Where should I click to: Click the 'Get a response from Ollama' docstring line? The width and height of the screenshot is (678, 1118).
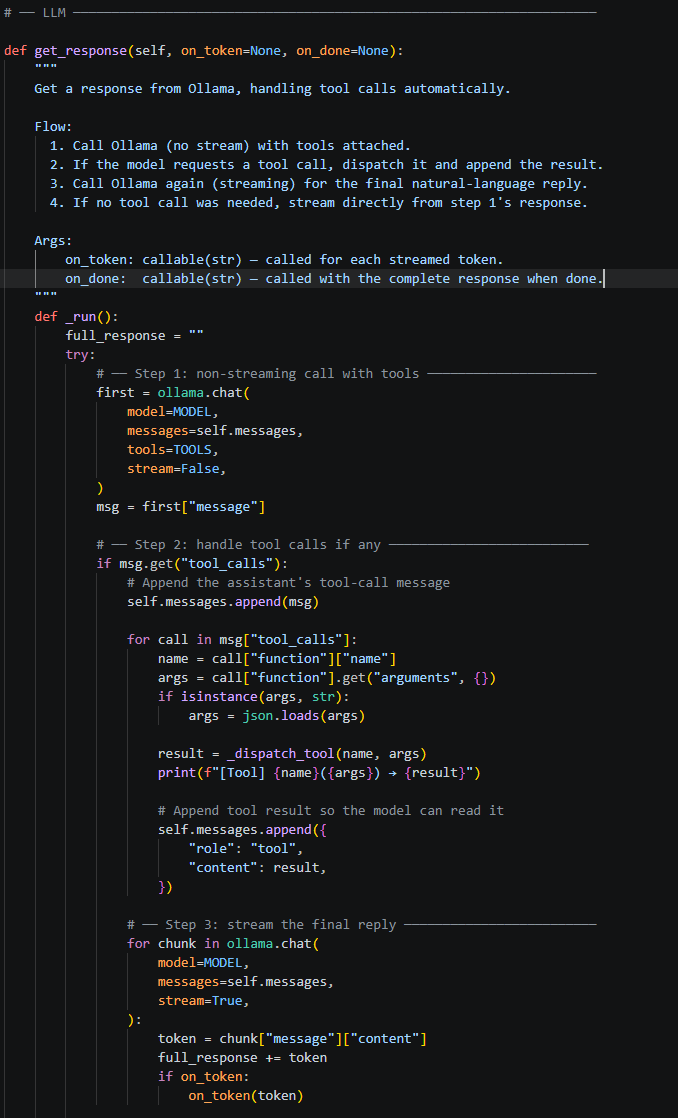click(x=272, y=89)
